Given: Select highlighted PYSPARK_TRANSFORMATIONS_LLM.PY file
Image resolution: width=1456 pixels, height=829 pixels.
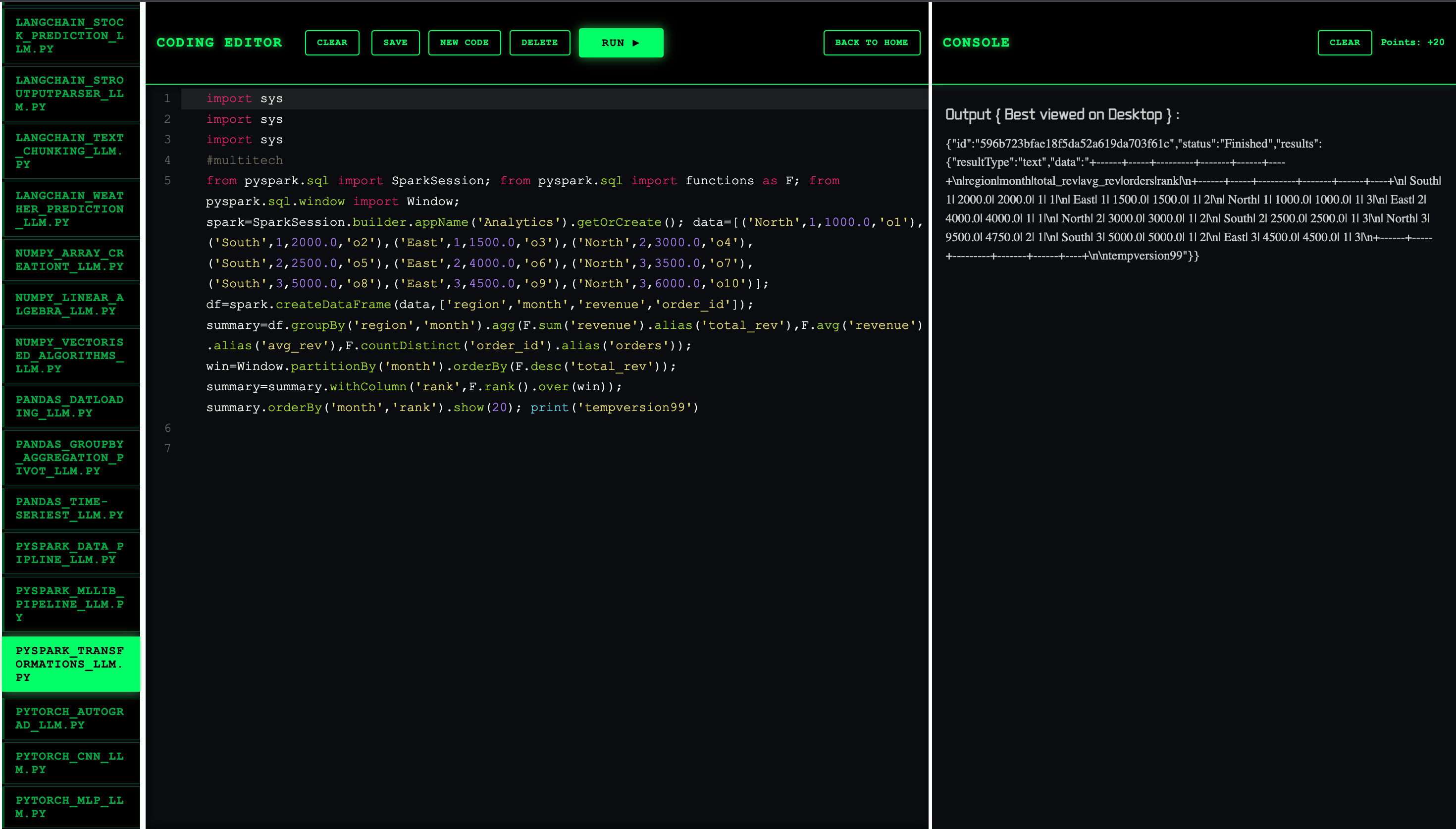Looking at the screenshot, I should pos(71,664).
